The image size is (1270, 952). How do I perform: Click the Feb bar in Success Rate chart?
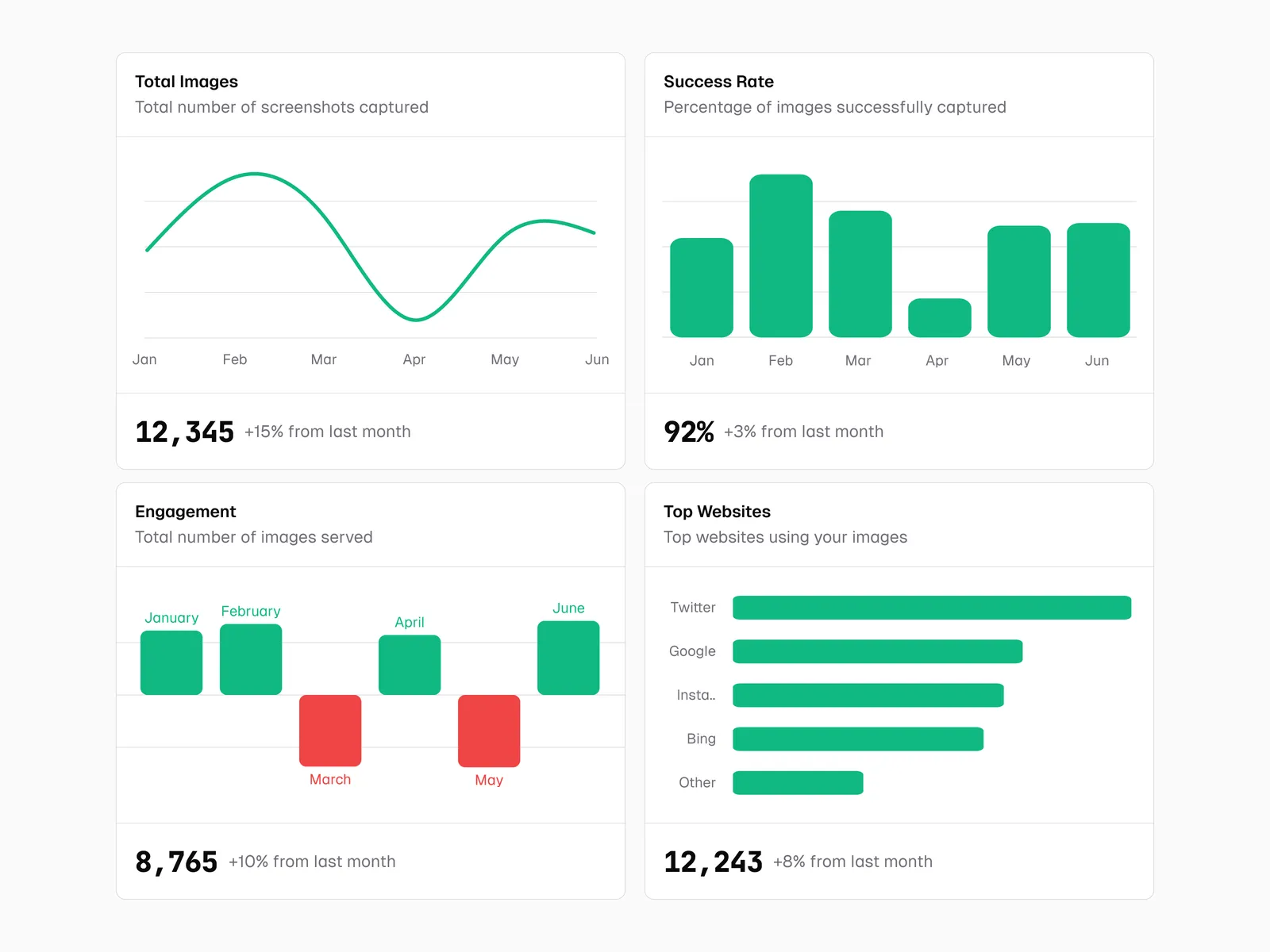tap(780, 255)
